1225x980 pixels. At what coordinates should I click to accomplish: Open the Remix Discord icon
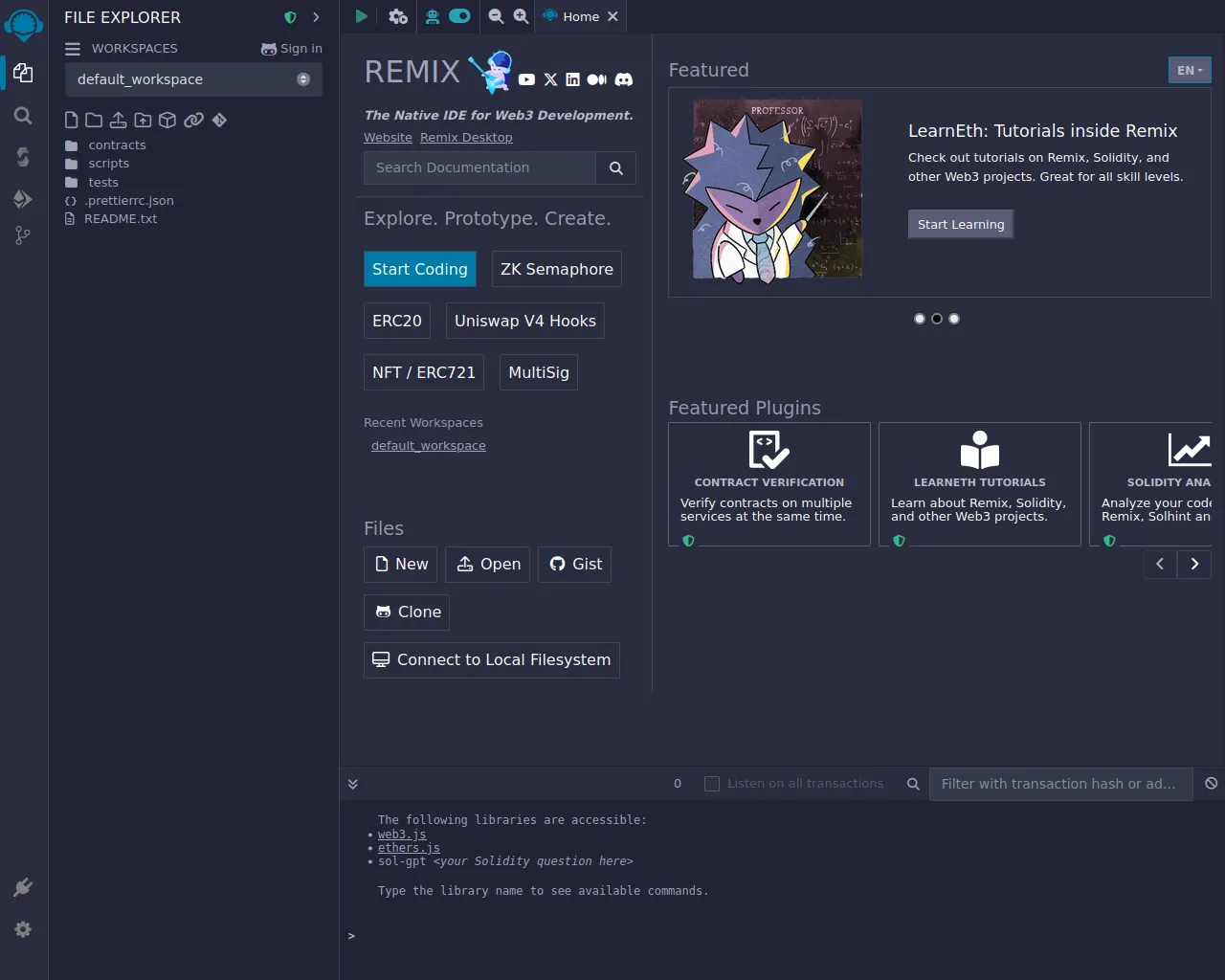click(624, 79)
